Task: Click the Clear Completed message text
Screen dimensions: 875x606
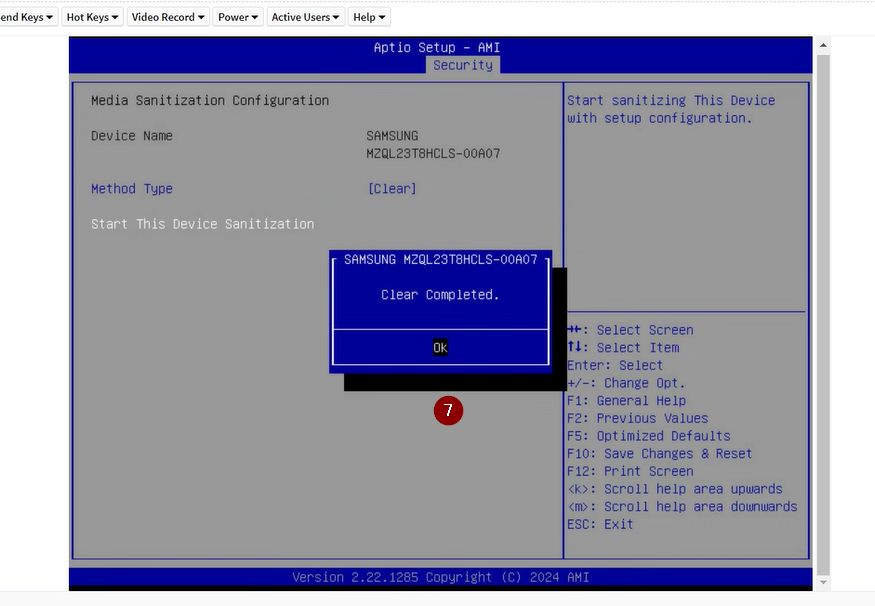Action: coord(440,295)
